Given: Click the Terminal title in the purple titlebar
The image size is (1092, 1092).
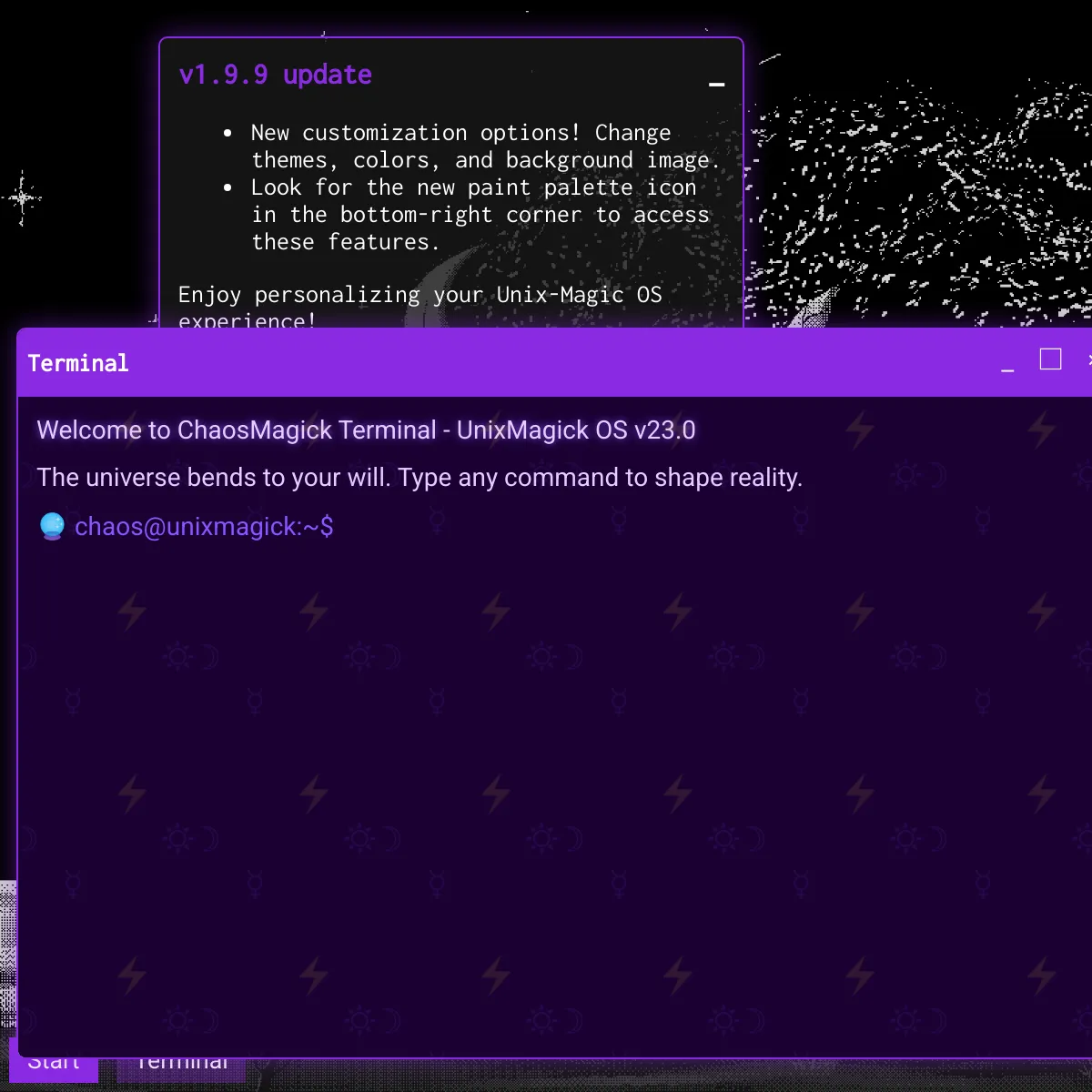Looking at the screenshot, I should pyautogui.click(x=78, y=362).
